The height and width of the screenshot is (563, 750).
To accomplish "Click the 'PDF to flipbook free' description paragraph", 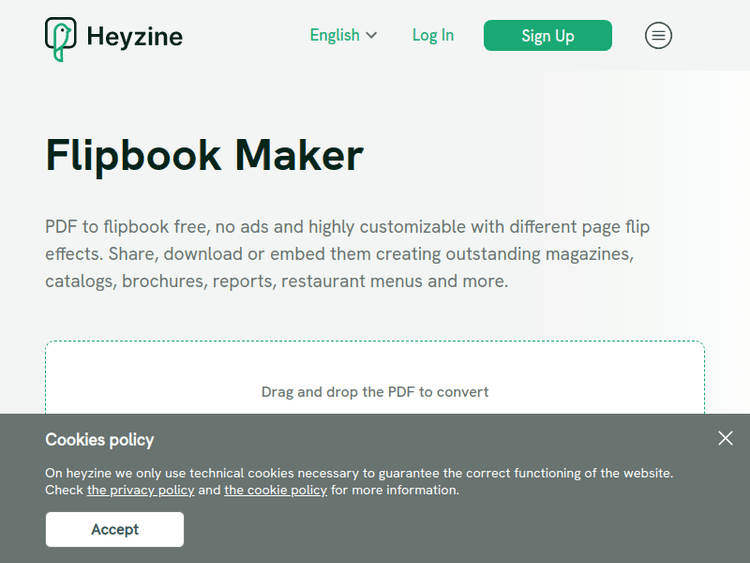I will 347,254.
